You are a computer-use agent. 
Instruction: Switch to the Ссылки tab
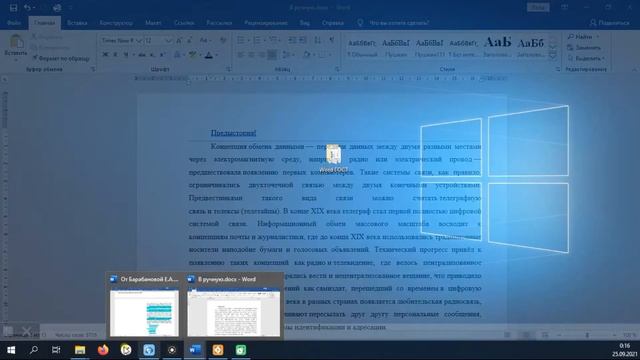[184, 23]
